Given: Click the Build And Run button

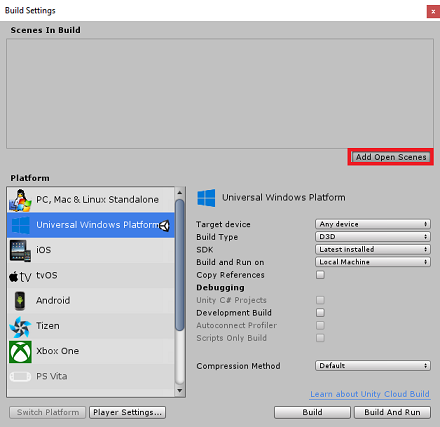Looking at the screenshot, I should pos(392,412).
